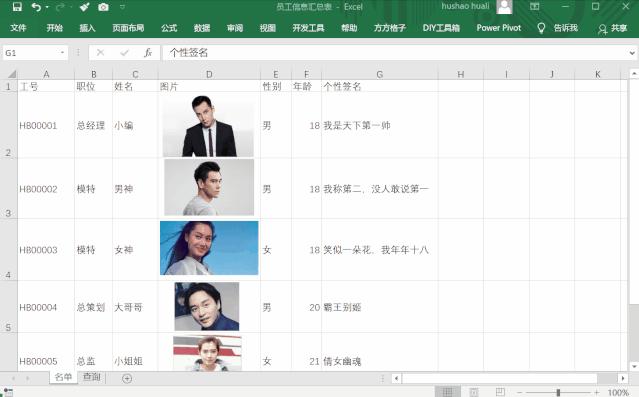This screenshot has height=397, width=639.
Task: Switch to the 开发工具 ribbon tab
Action: point(308,28)
